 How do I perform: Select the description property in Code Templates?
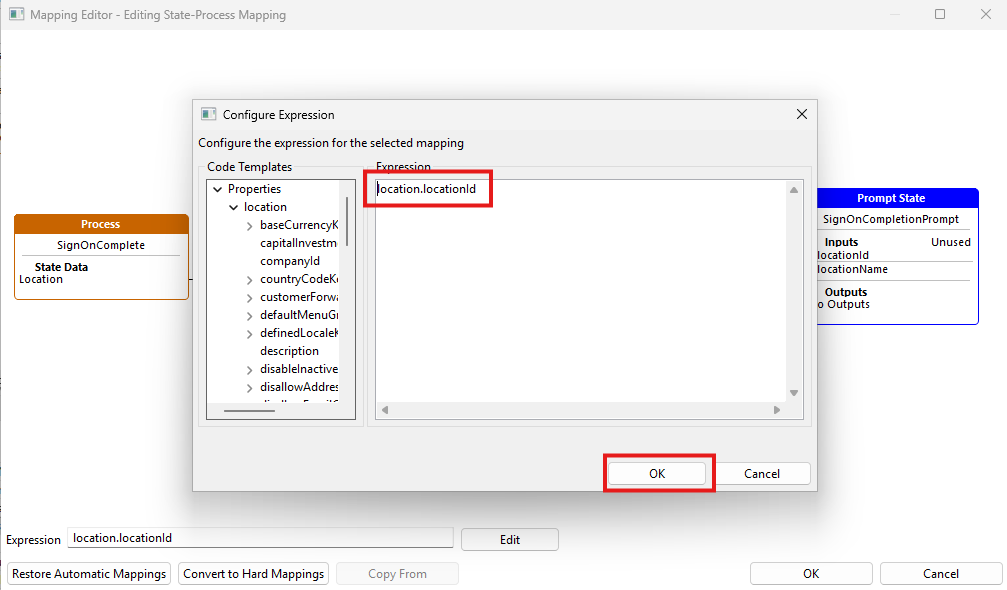[x=291, y=351]
